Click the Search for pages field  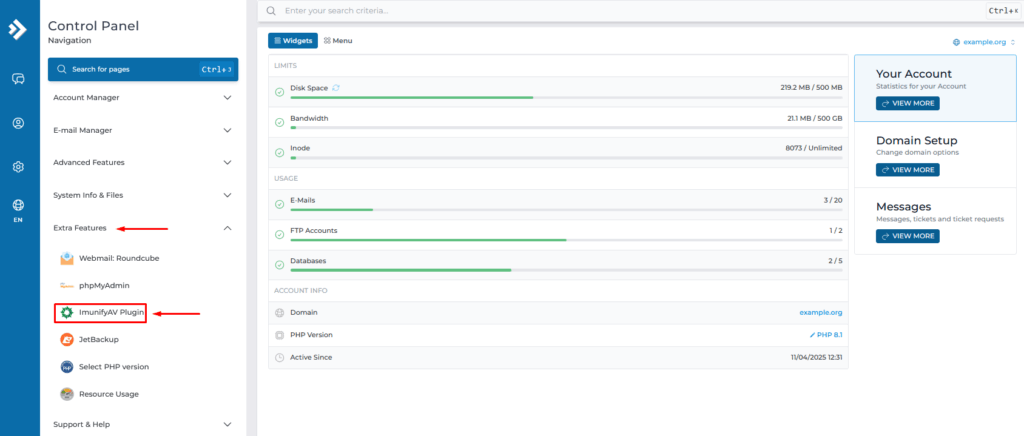click(130, 69)
